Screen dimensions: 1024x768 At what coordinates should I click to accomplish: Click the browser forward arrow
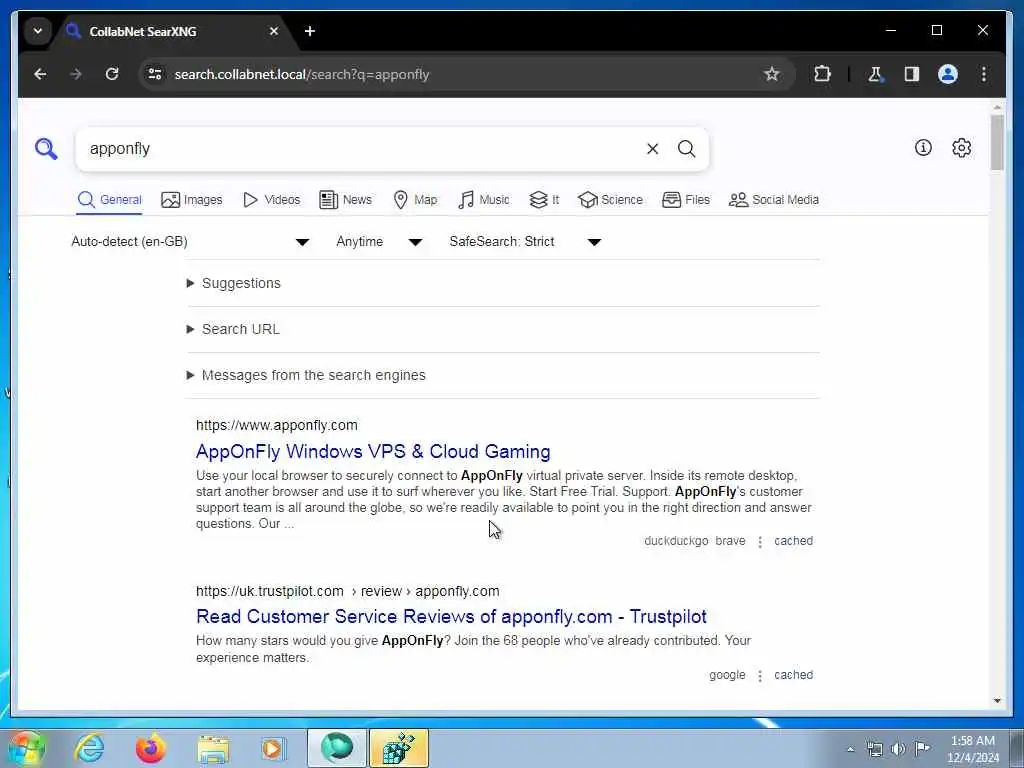click(x=76, y=74)
